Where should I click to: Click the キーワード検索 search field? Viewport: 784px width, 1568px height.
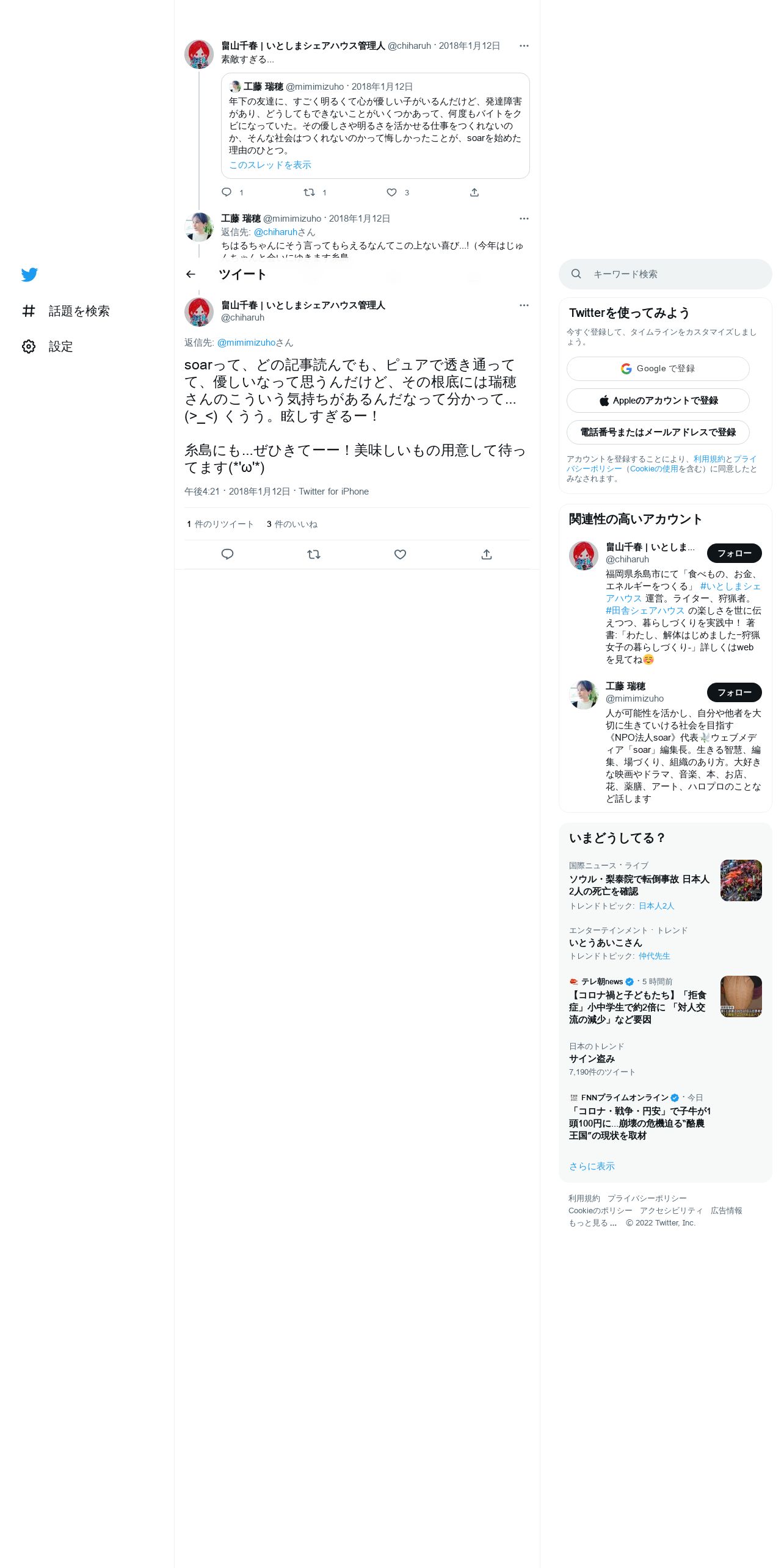tap(665, 274)
